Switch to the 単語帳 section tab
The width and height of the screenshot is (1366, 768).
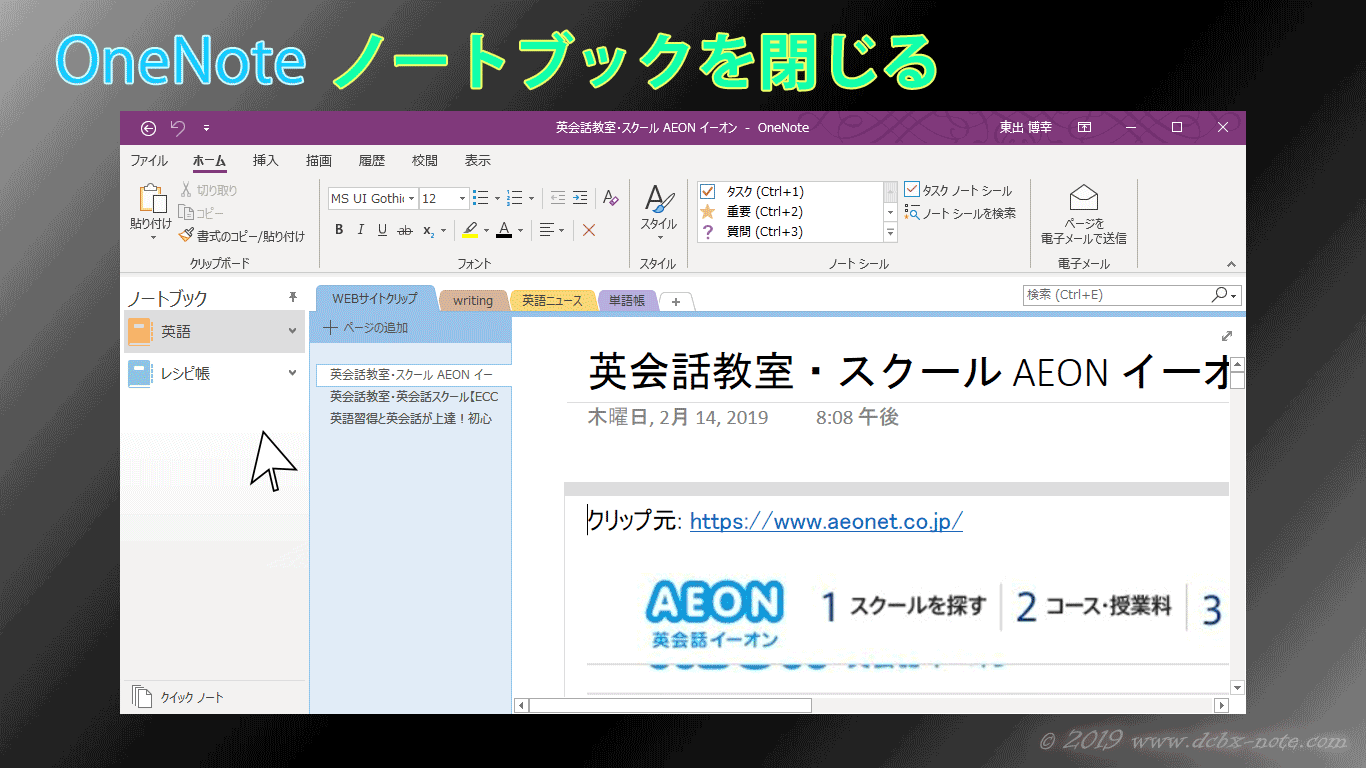pyautogui.click(x=627, y=300)
